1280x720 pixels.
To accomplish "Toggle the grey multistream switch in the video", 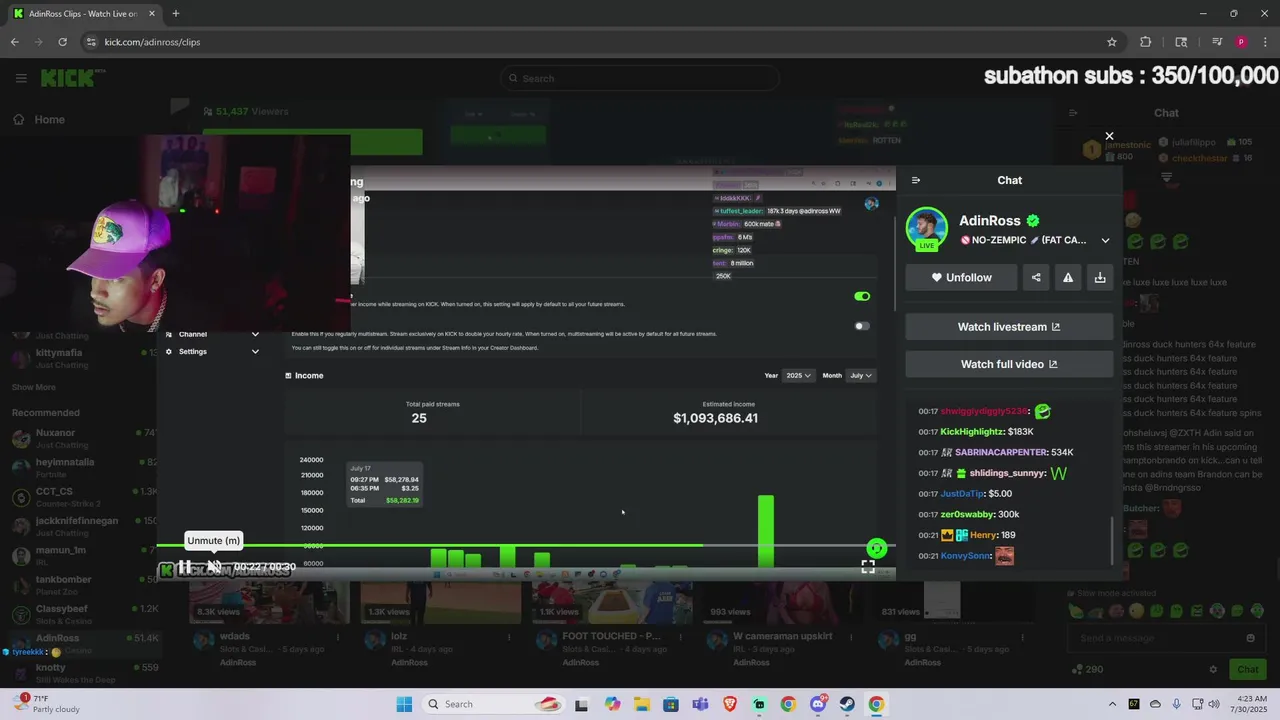I will pos(862,326).
